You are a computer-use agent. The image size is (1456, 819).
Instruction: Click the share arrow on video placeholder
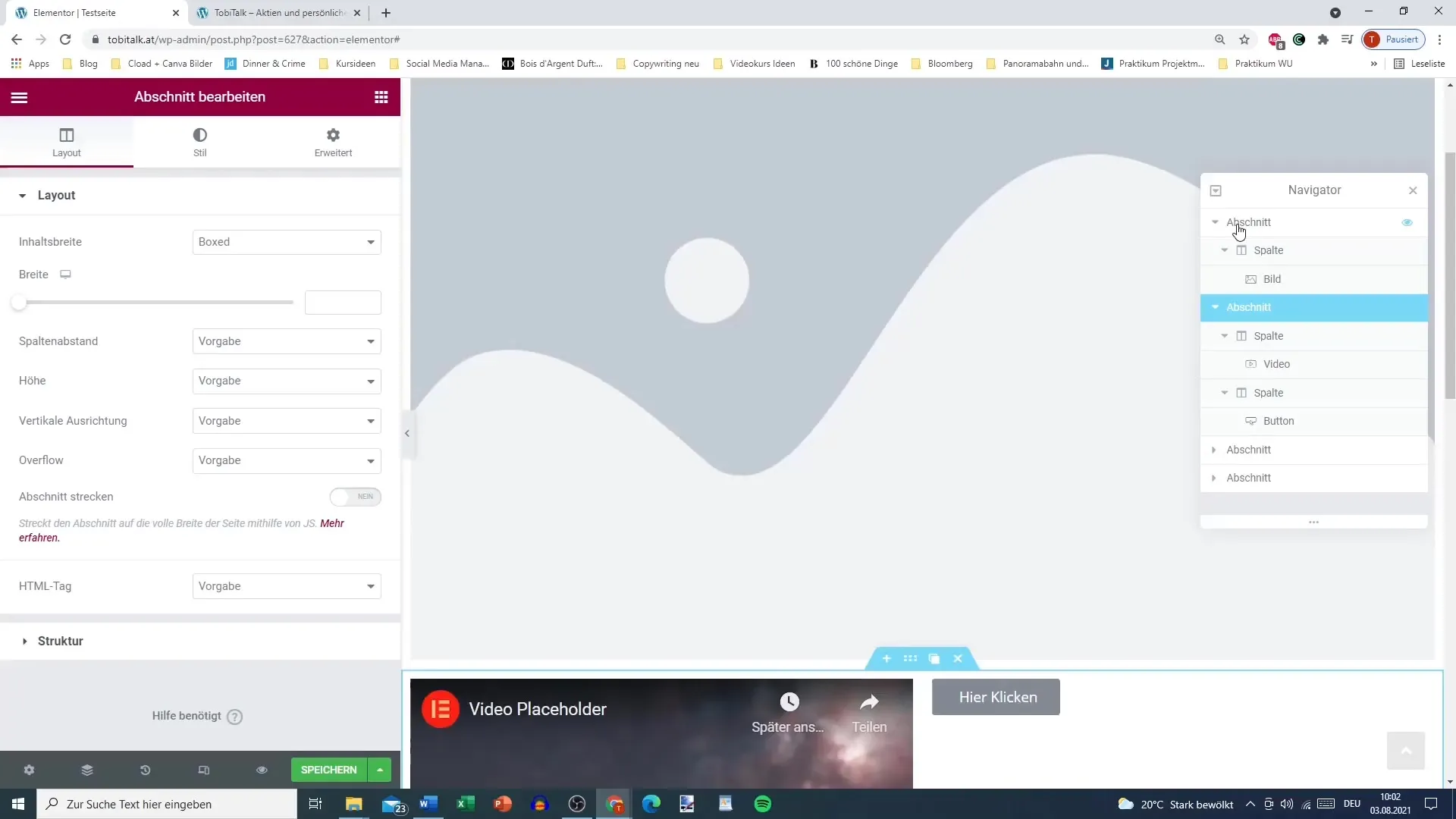[869, 701]
